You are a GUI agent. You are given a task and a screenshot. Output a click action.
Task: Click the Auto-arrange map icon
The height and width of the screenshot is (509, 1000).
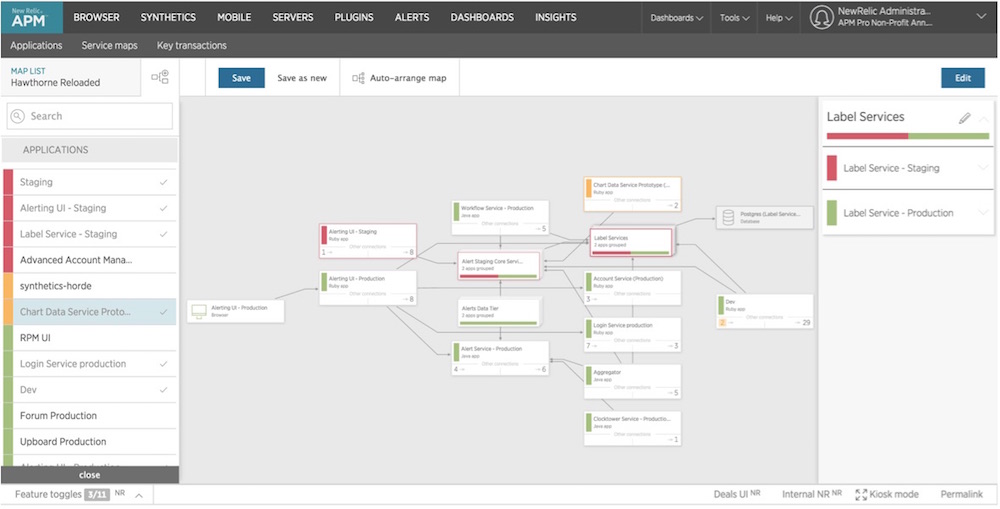pyautogui.click(x=358, y=78)
